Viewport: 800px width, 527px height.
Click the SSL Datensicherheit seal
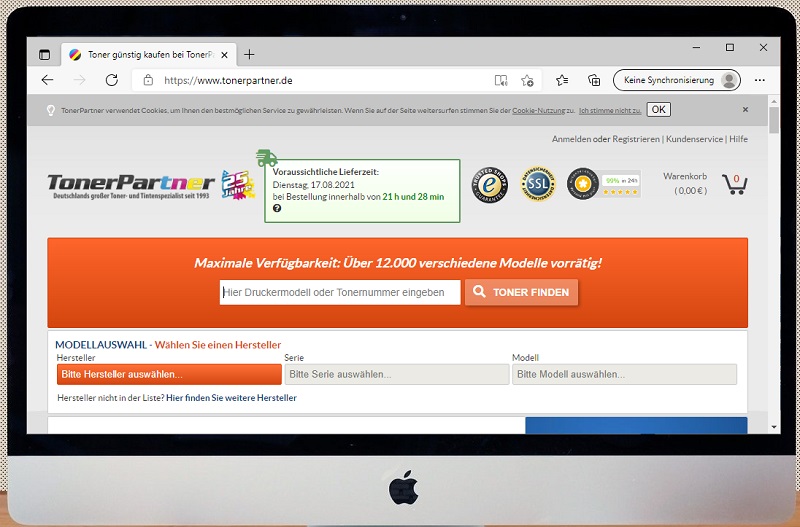pyautogui.click(x=538, y=184)
